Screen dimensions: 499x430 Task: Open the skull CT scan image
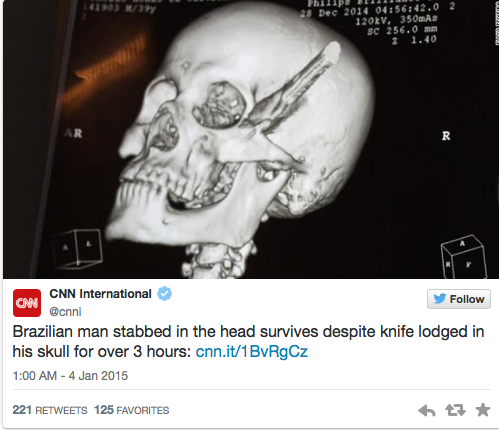(x=251, y=139)
